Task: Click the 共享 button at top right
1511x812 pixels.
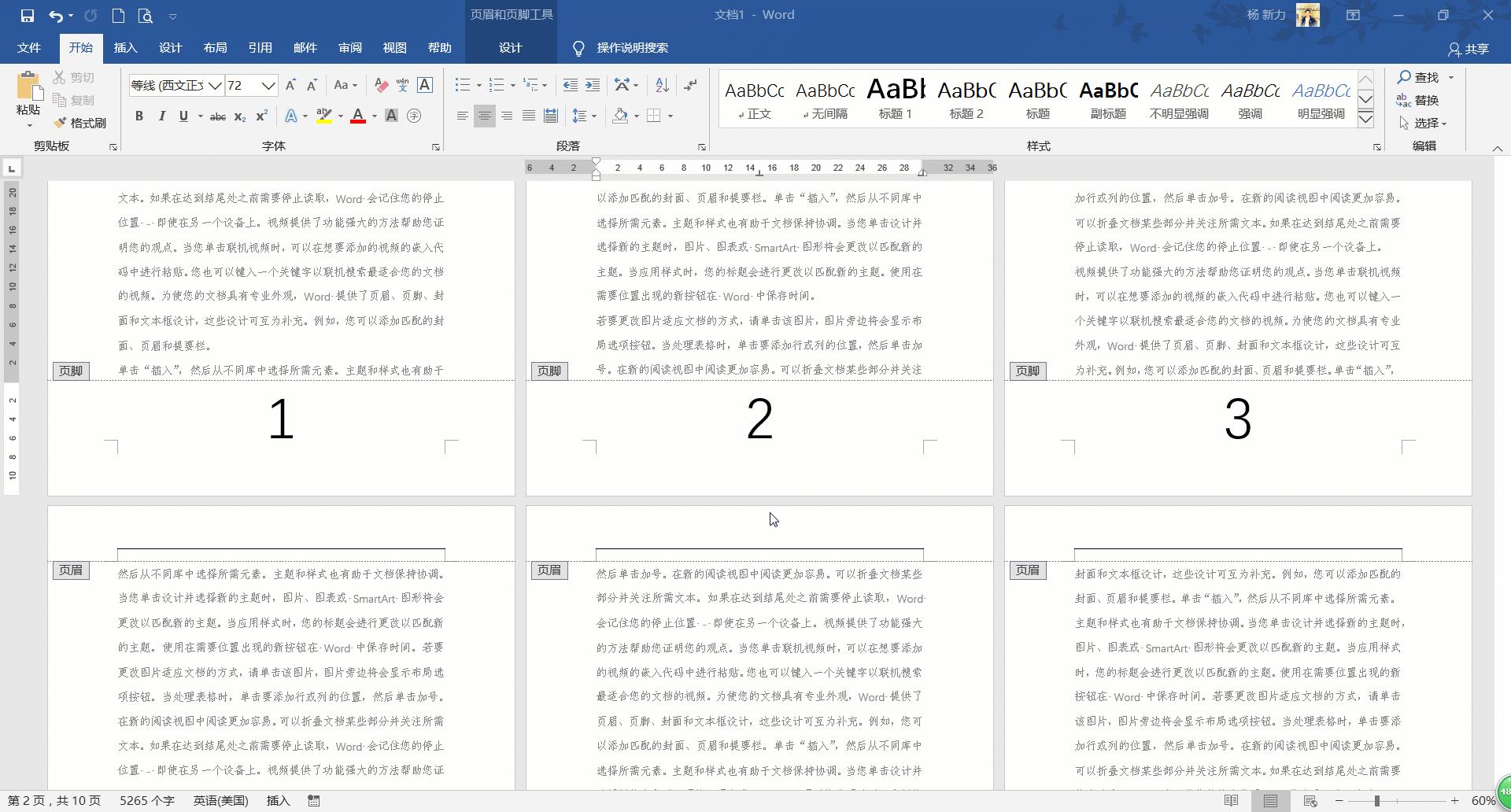Action: [1472, 49]
